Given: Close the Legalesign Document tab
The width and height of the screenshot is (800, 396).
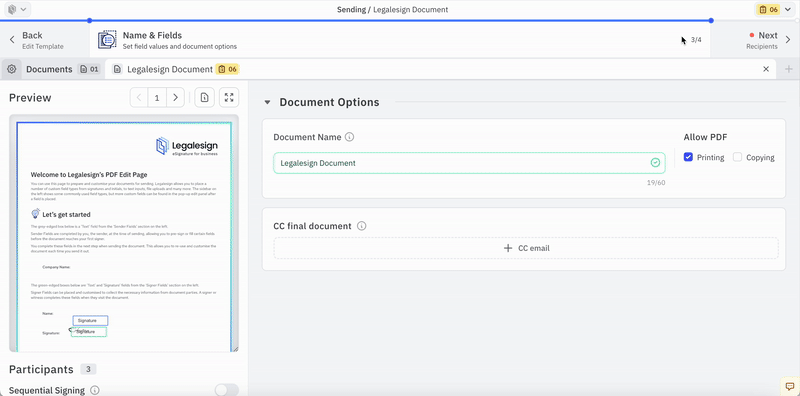Looking at the screenshot, I should [766, 69].
